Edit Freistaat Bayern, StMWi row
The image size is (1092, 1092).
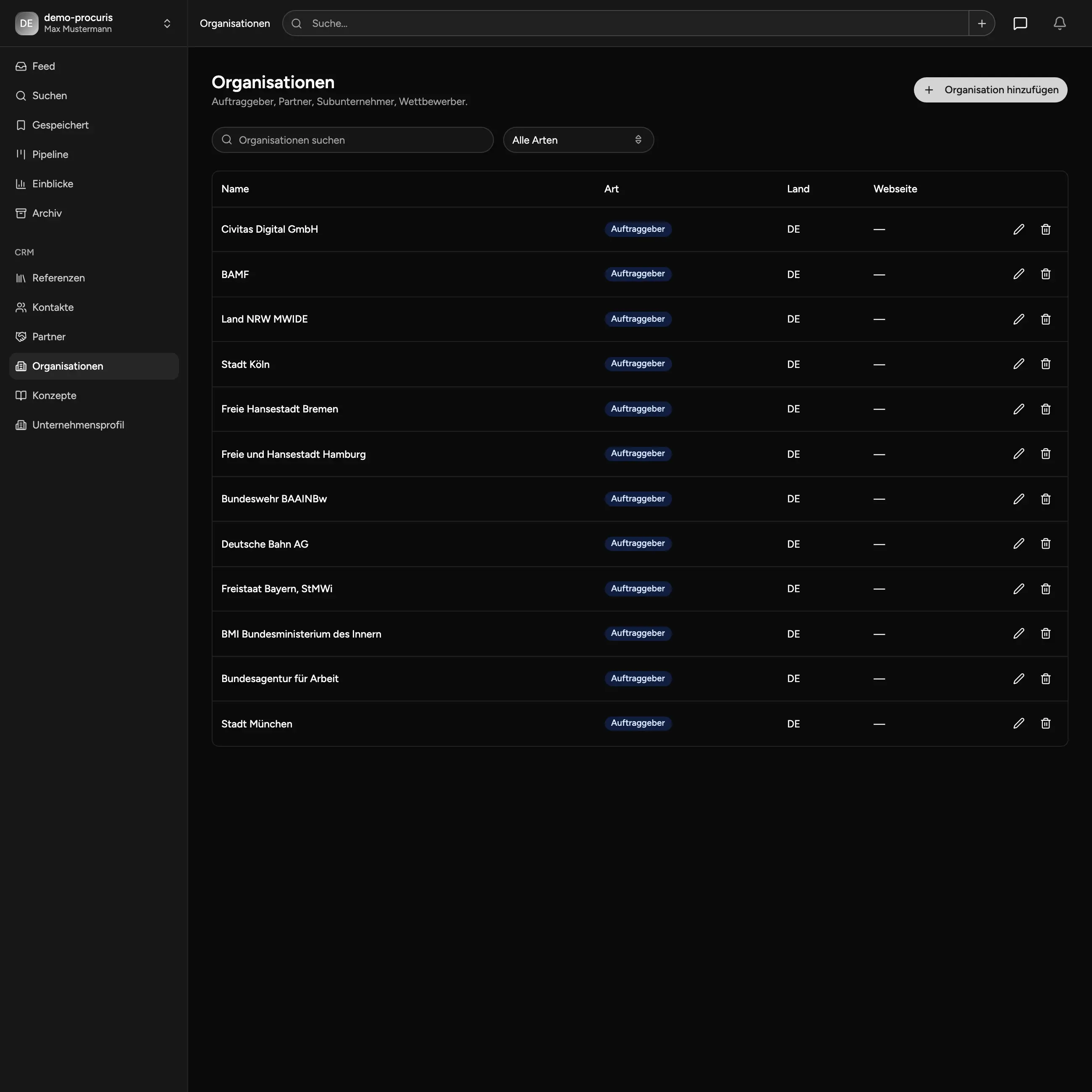1018,588
